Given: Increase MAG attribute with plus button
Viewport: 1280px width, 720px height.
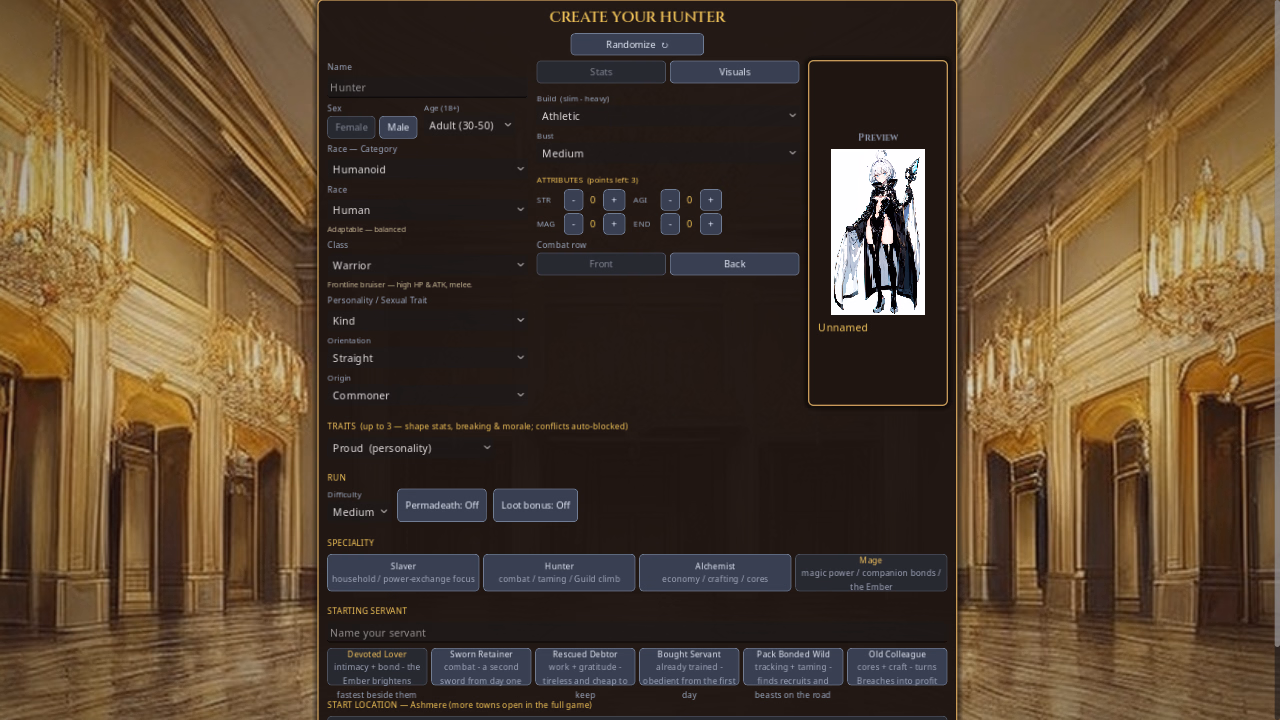Looking at the screenshot, I should point(614,224).
